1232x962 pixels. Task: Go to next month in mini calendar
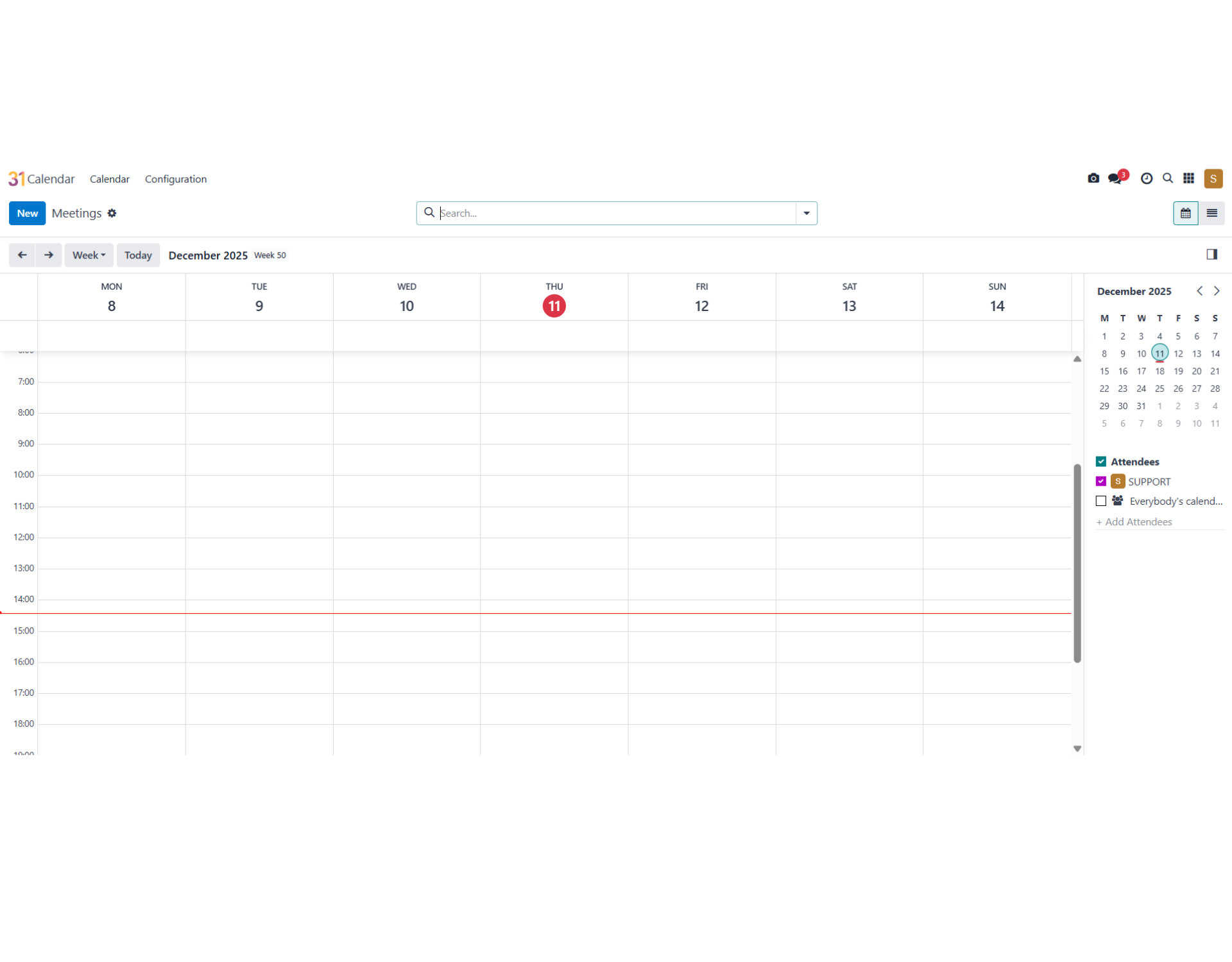tap(1217, 291)
